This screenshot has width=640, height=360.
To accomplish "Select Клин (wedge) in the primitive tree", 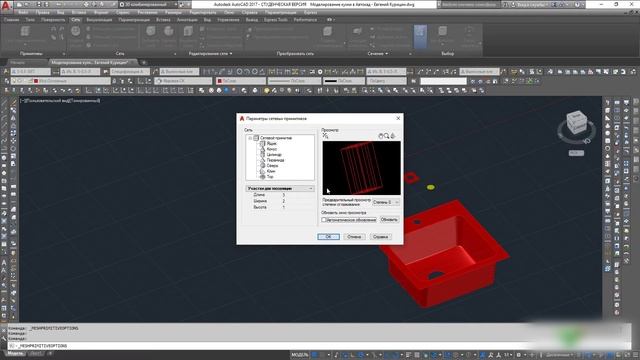I will [271, 171].
